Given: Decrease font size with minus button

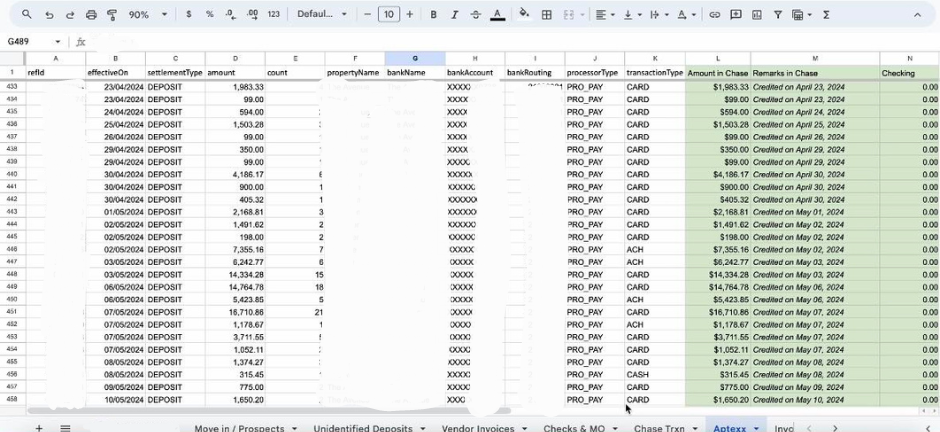Looking at the screenshot, I should [367, 14].
